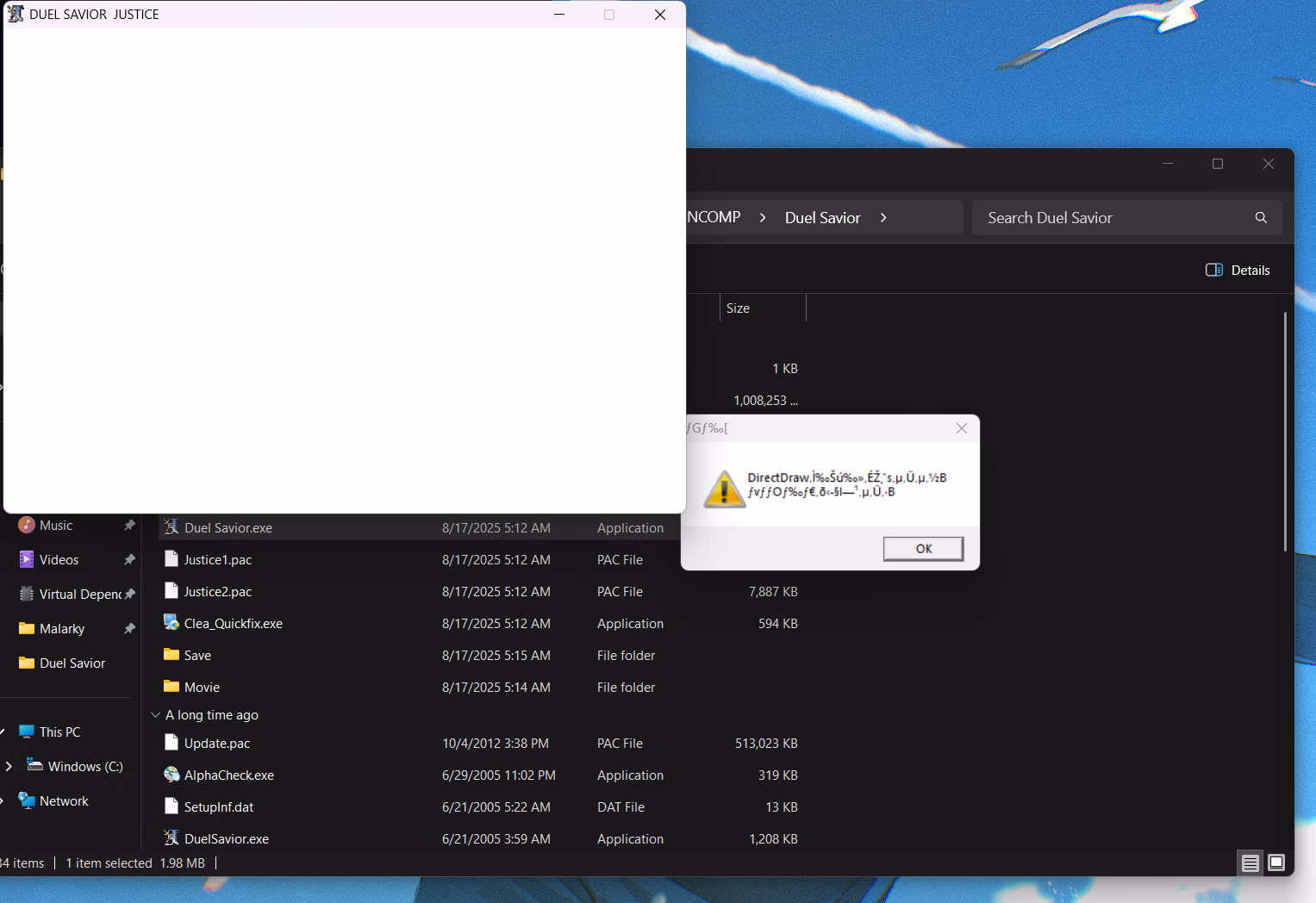Screen dimensions: 1316x903
Task: Collapse the 'A long time ago' group
Action: pyautogui.click(x=156, y=715)
